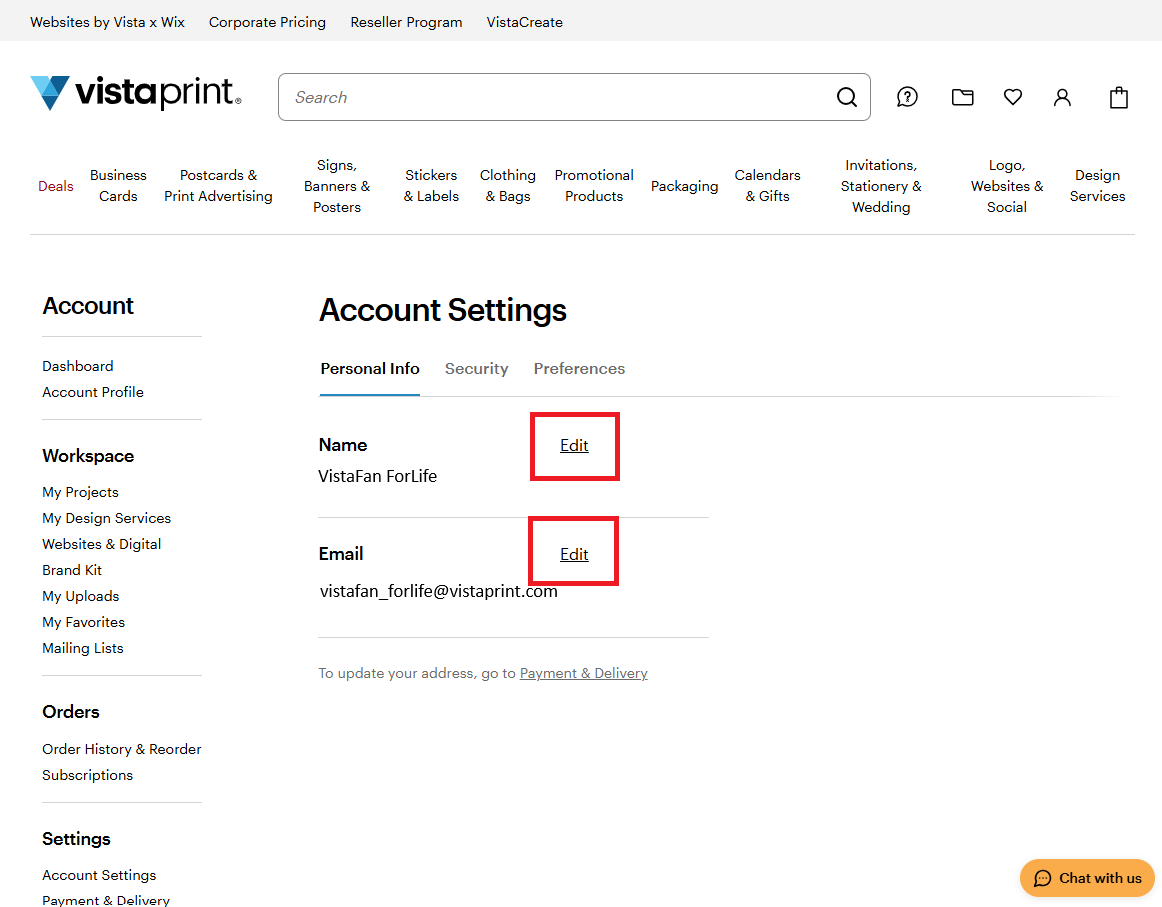Open the Corporate Pricing link
Viewport: 1162px width, 907px height.
[268, 22]
